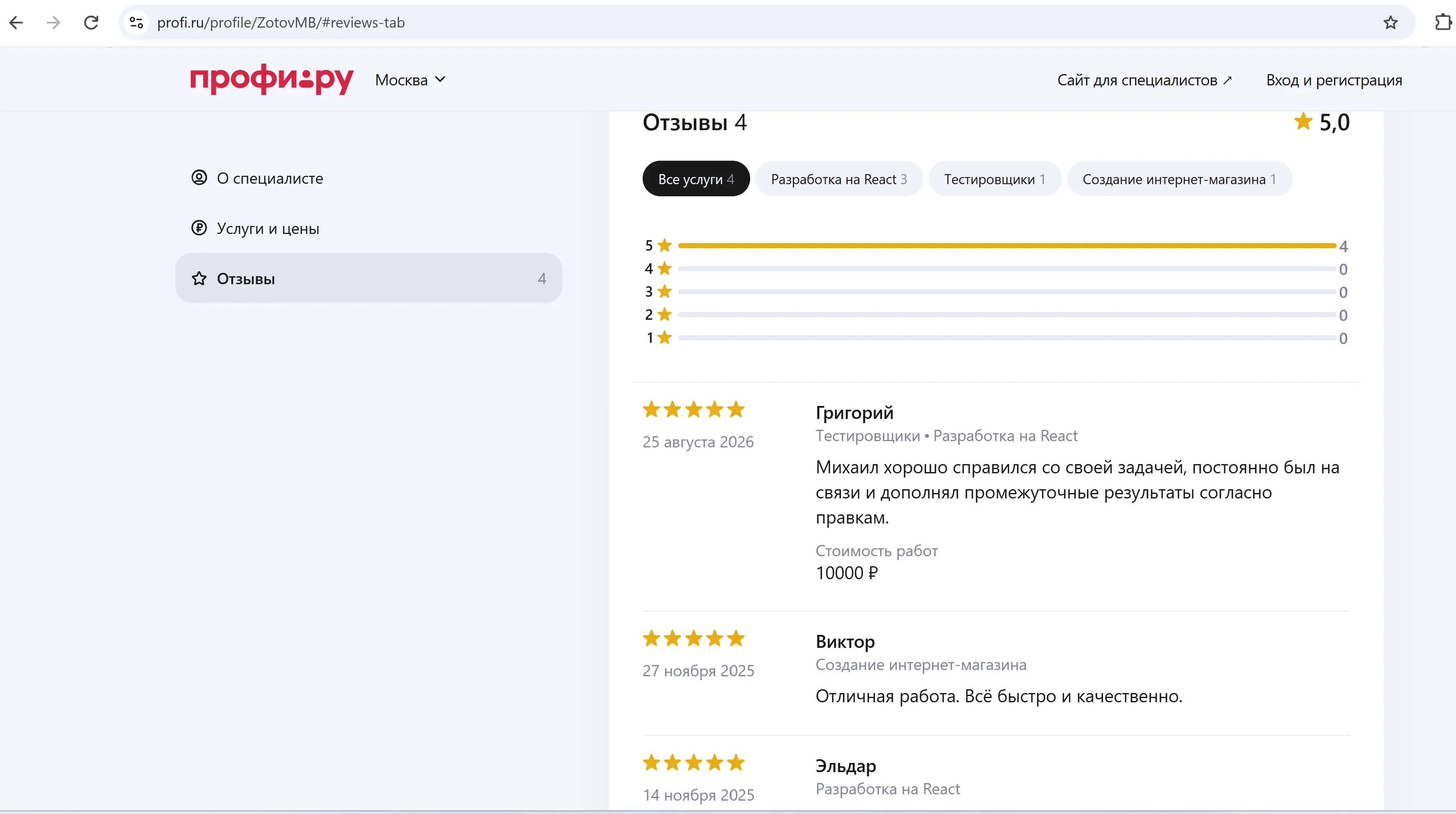Click the date 27 ноября 2025
This screenshot has height=814, width=1456.
pos(699,670)
